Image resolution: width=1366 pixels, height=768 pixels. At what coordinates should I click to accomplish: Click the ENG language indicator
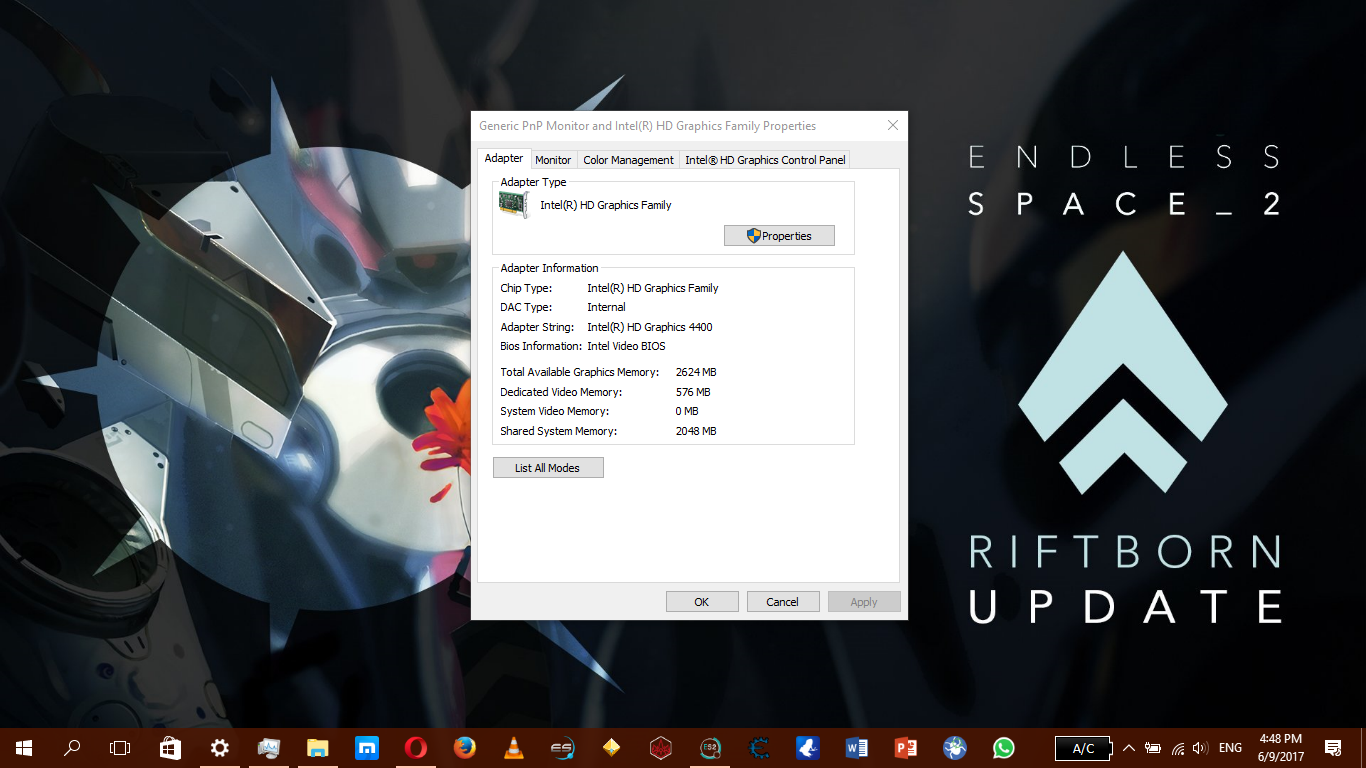pyautogui.click(x=1231, y=748)
